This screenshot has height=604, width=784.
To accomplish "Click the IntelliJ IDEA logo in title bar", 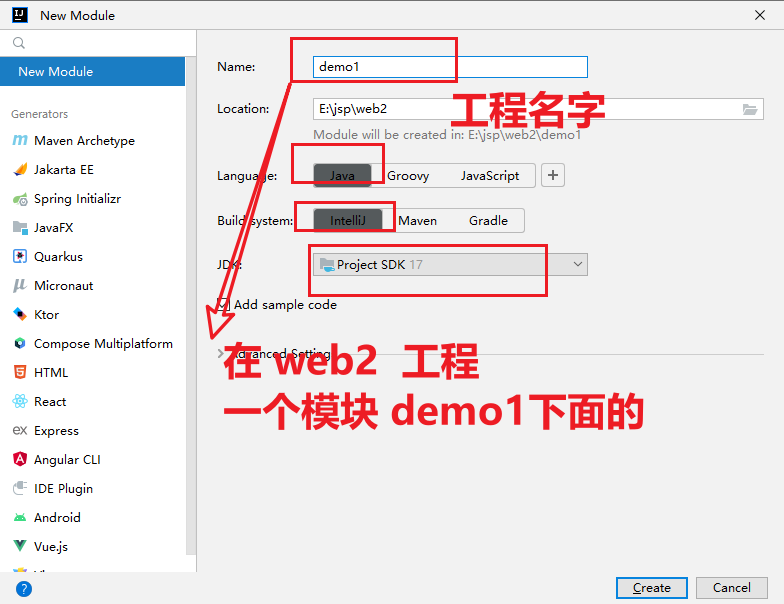I will pos(20,15).
